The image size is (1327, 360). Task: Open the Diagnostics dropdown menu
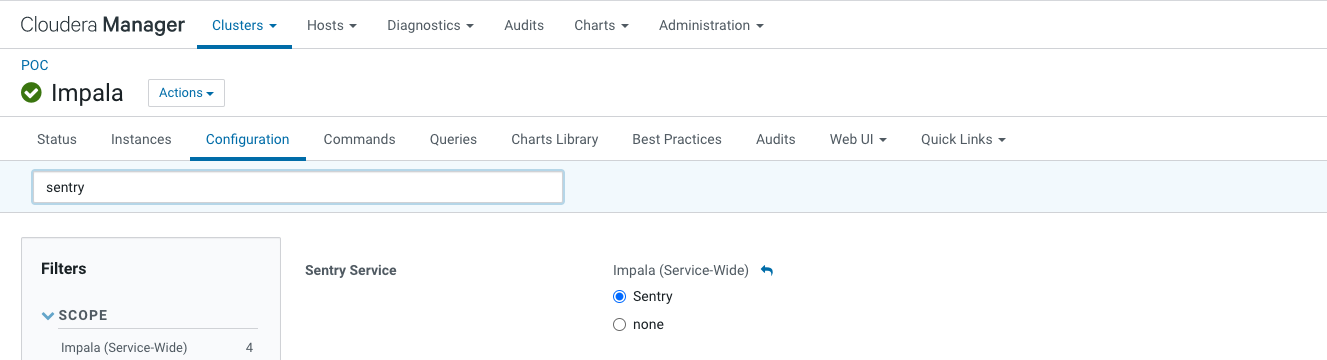[x=430, y=25]
